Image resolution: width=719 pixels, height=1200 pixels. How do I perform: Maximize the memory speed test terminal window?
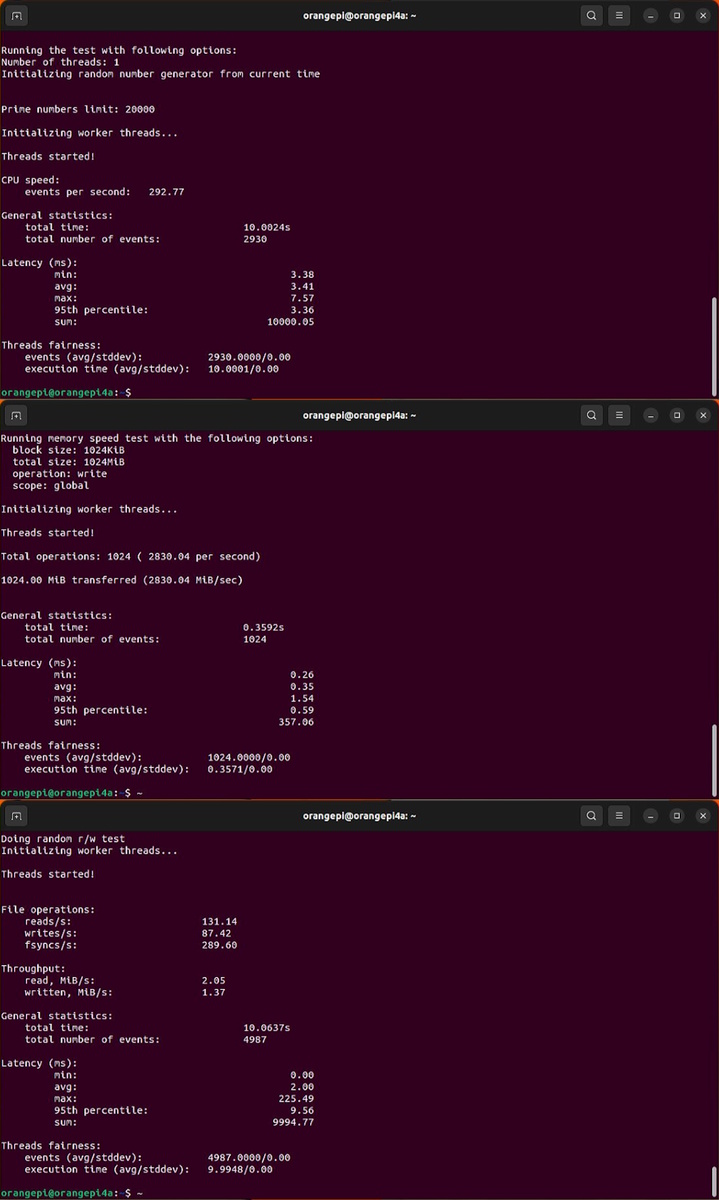pyautogui.click(x=676, y=415)
